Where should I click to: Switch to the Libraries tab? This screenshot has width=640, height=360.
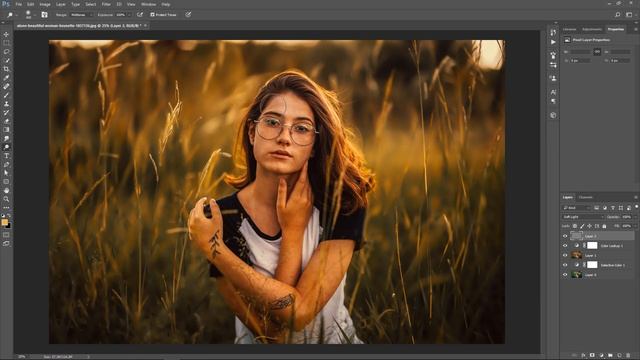click(x=570, y=29)
